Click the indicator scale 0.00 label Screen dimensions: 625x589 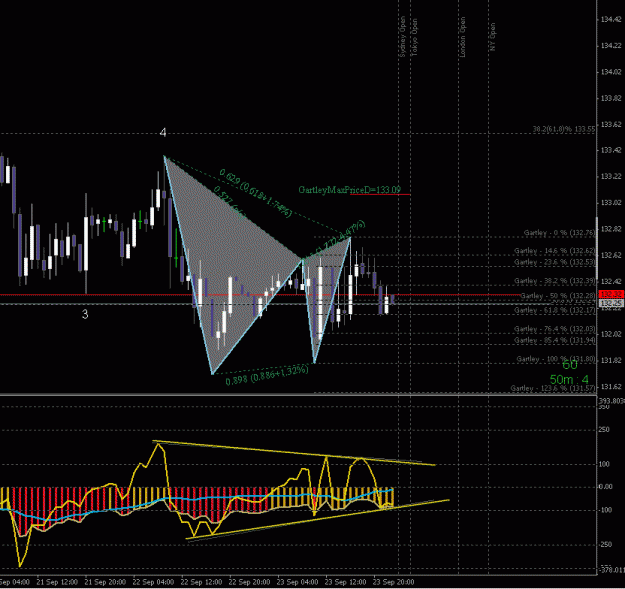[x=606, y=487]
